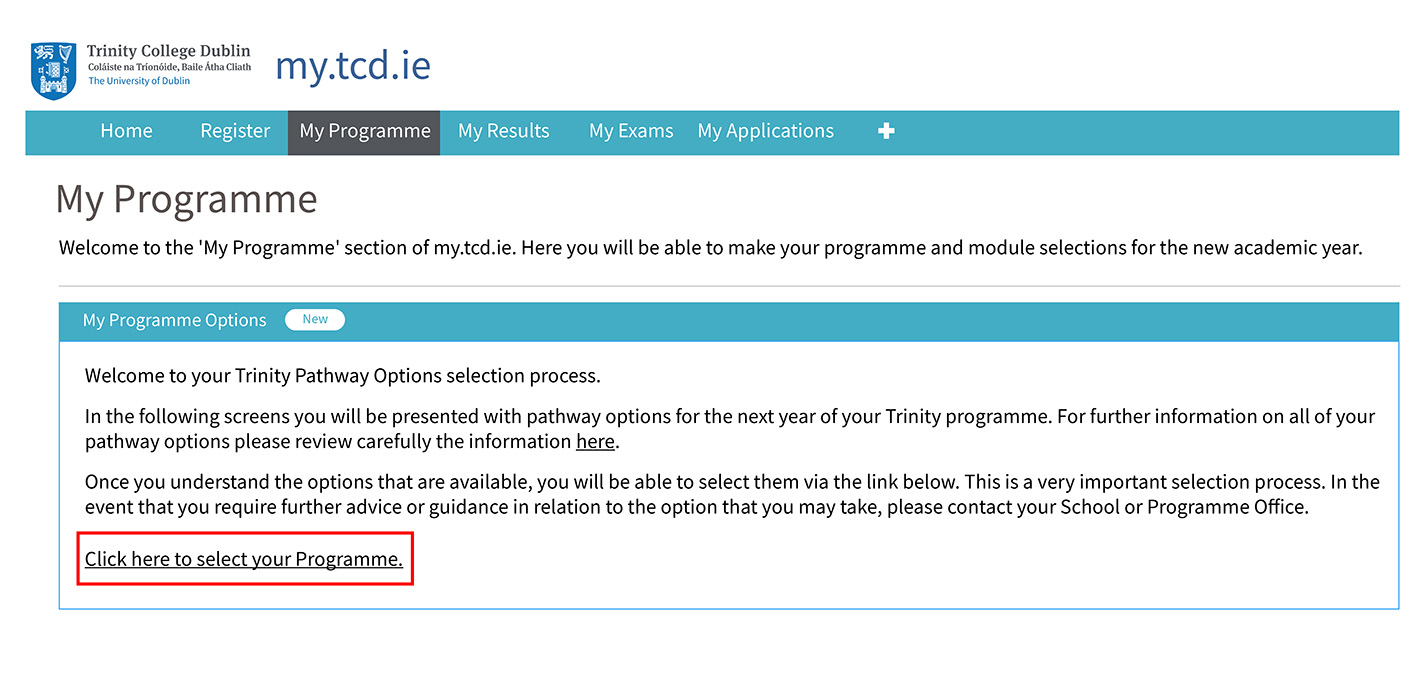Open the Register tab
This screenshot has height=698, width=1418.
pyautogui.click(x=235, y=131)
